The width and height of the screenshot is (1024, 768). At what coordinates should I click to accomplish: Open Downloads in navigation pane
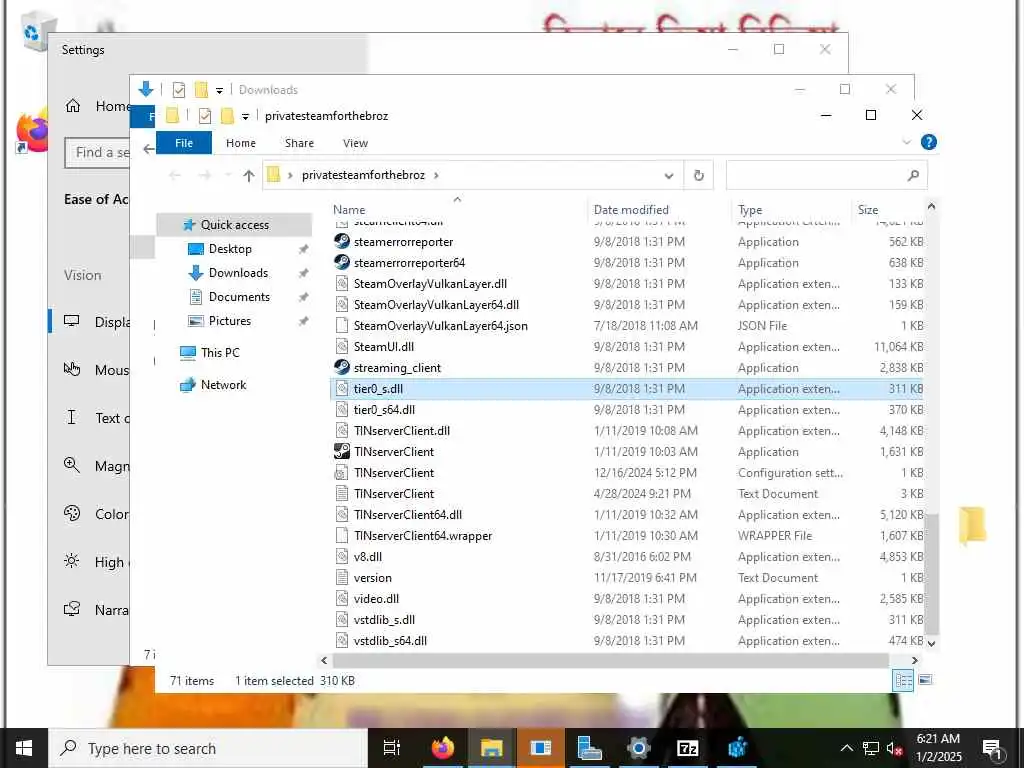238,273
